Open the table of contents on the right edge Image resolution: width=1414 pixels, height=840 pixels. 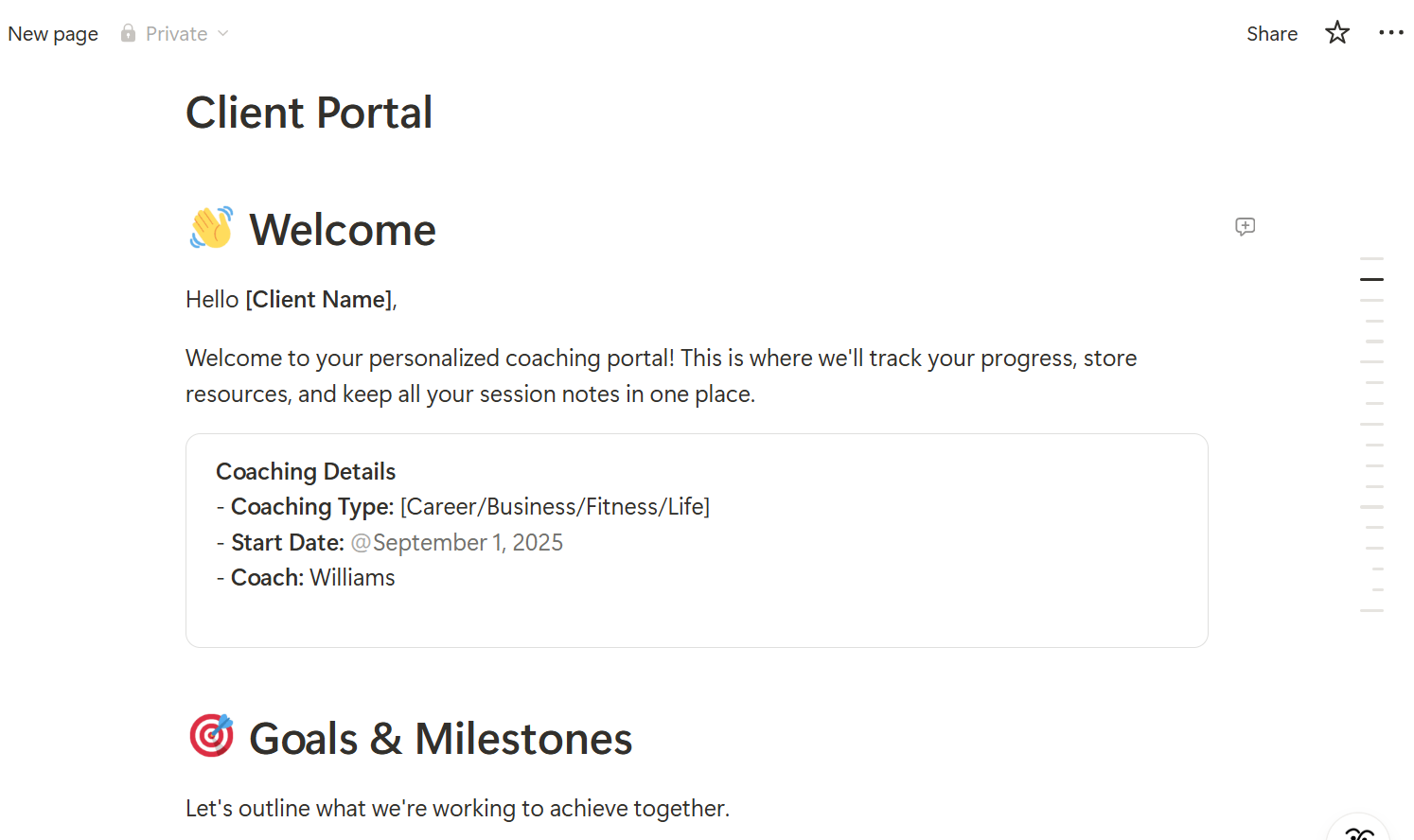point(1371,426)
